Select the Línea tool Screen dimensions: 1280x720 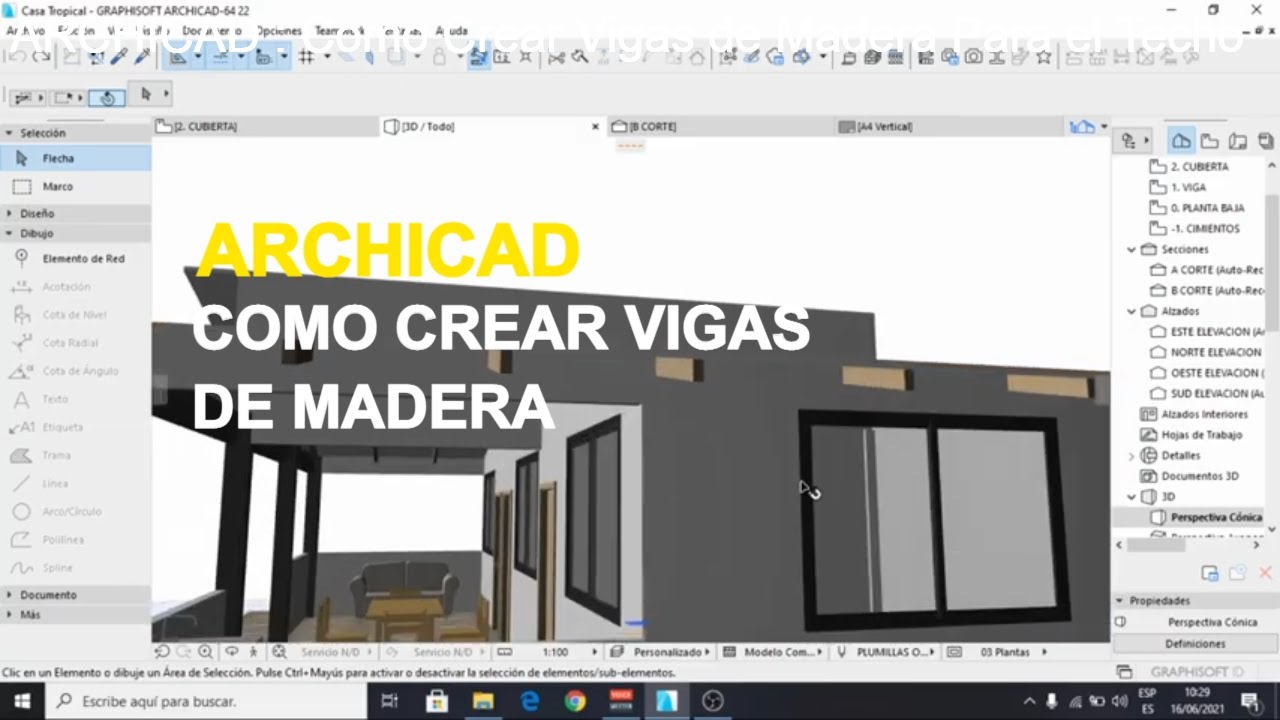coord(75,483)
